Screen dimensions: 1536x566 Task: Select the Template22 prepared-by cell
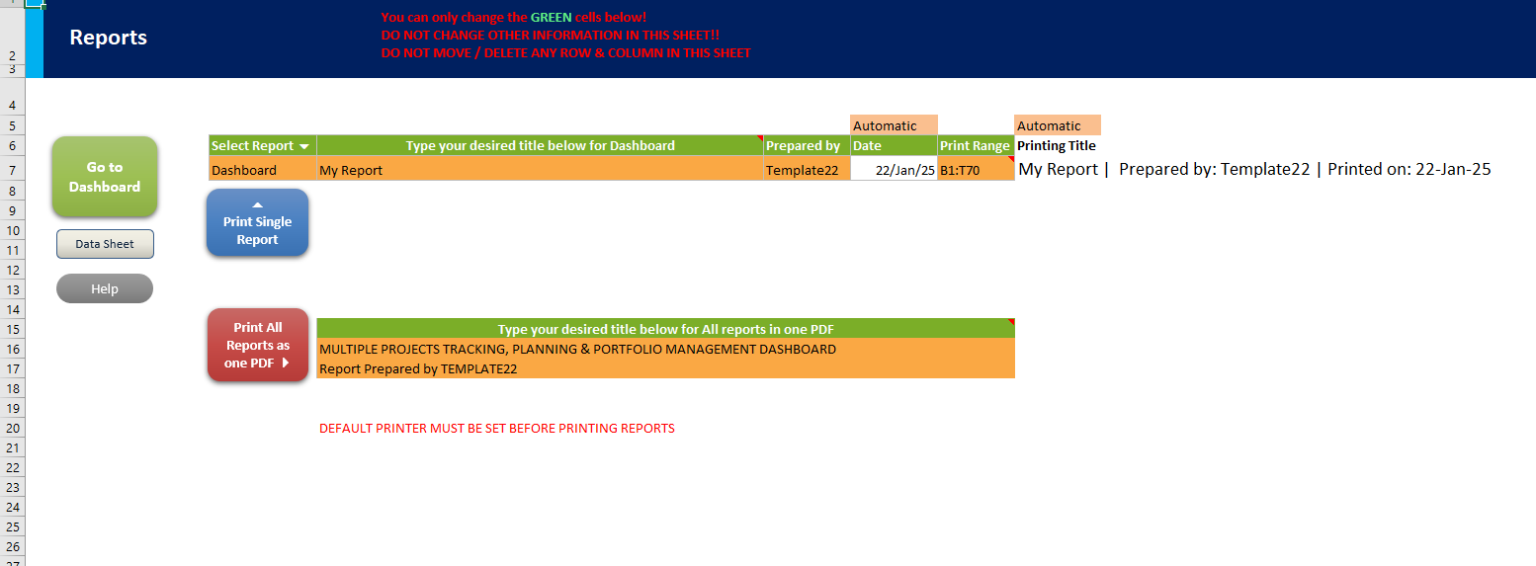point(806,170)
